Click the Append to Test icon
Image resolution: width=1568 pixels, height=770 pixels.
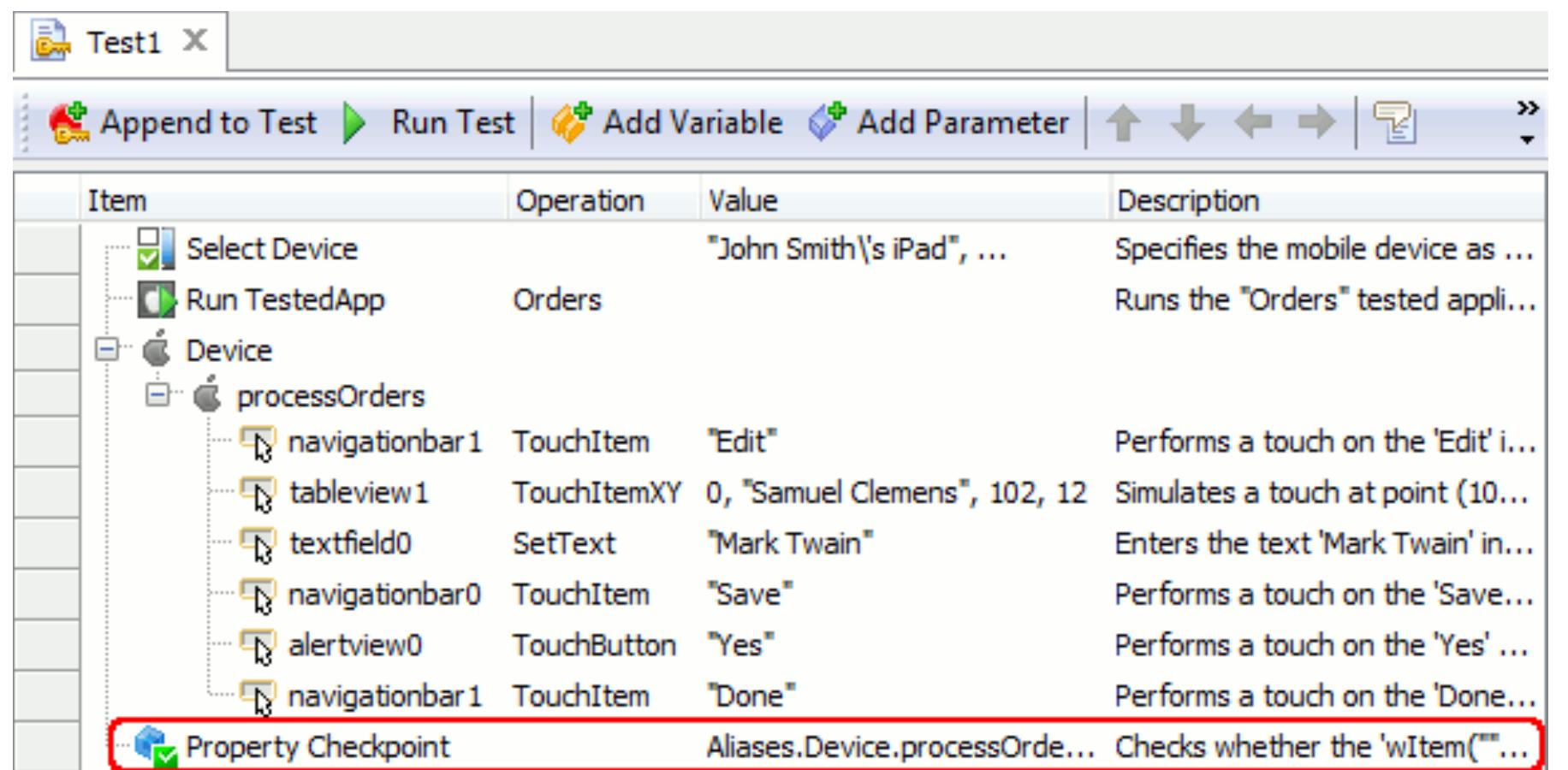(x=71, y=122)
